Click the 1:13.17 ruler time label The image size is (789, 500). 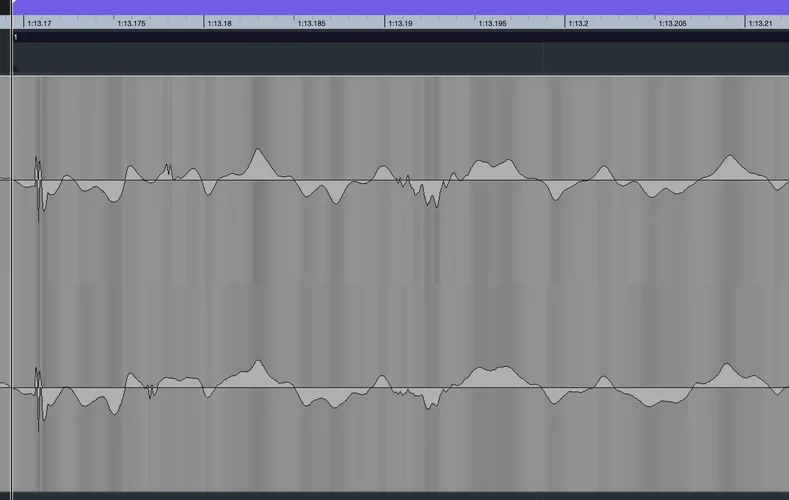(x=39, y=23)
